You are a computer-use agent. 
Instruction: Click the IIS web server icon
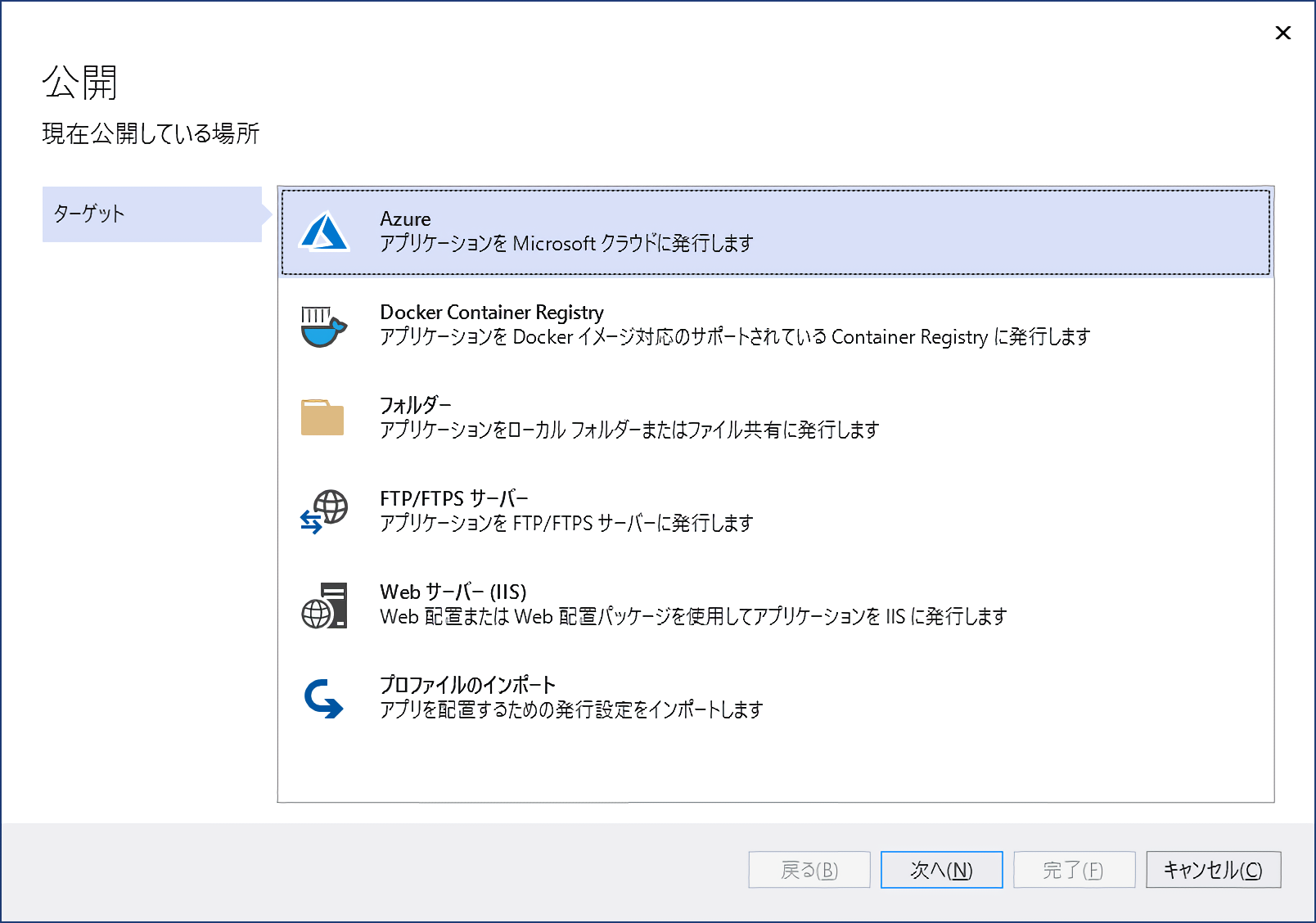(324, 606)
